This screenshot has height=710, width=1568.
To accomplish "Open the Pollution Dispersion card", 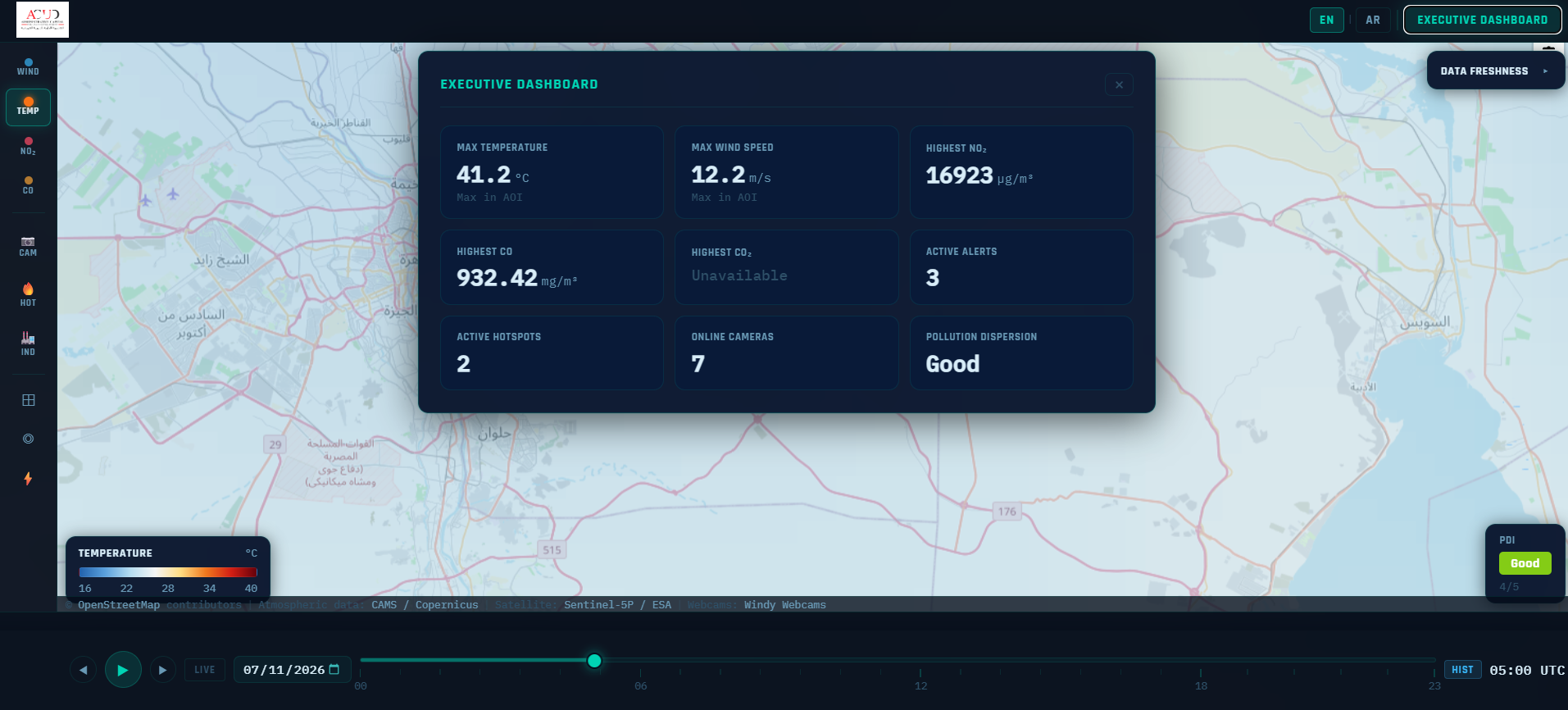I will click(1021, 353).
